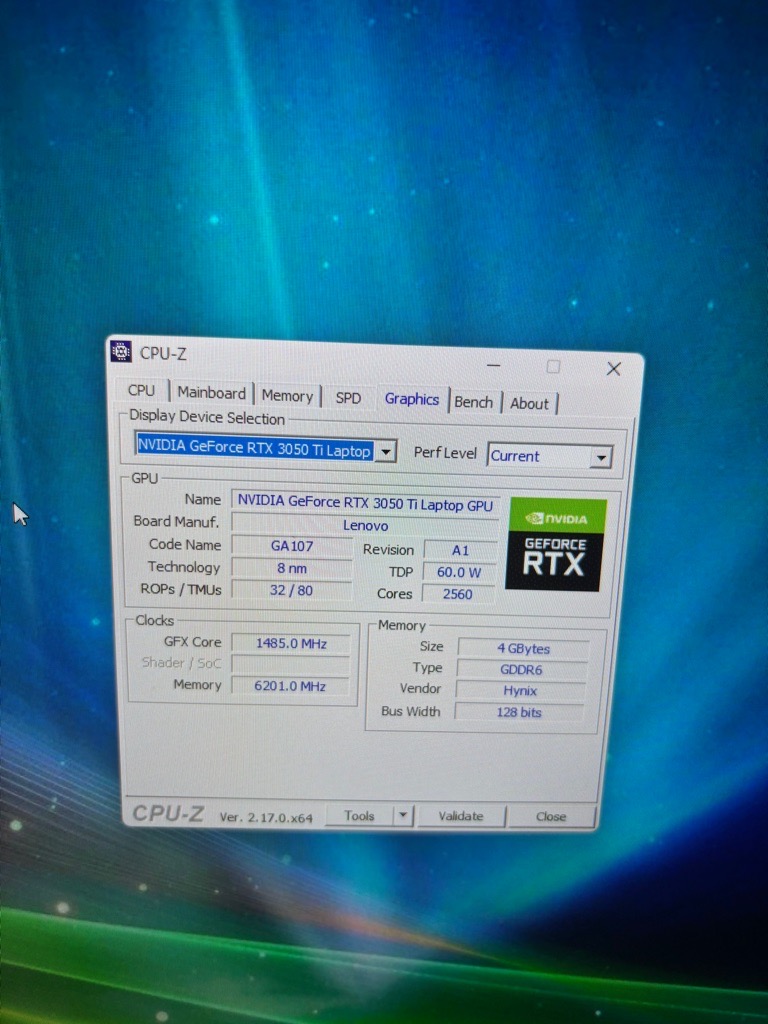Click the Validate button

tap(460, 816)
